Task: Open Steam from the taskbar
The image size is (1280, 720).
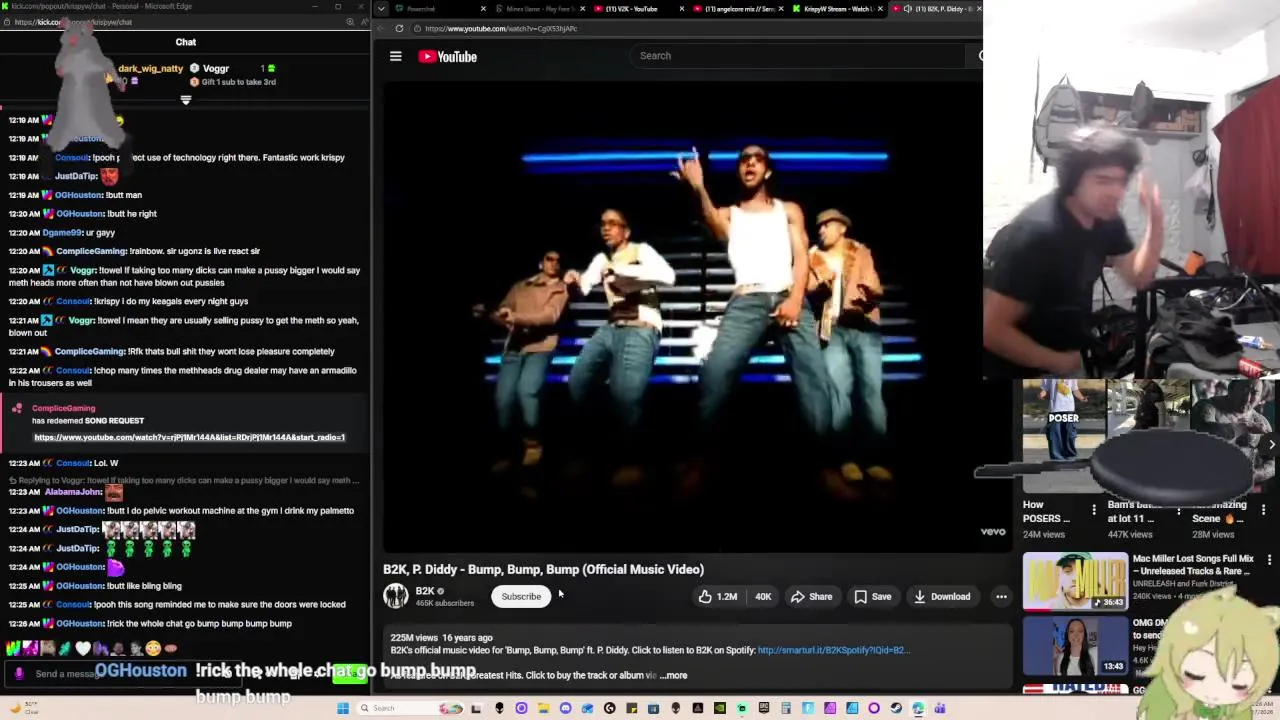Action: click(x=896, y=708)
